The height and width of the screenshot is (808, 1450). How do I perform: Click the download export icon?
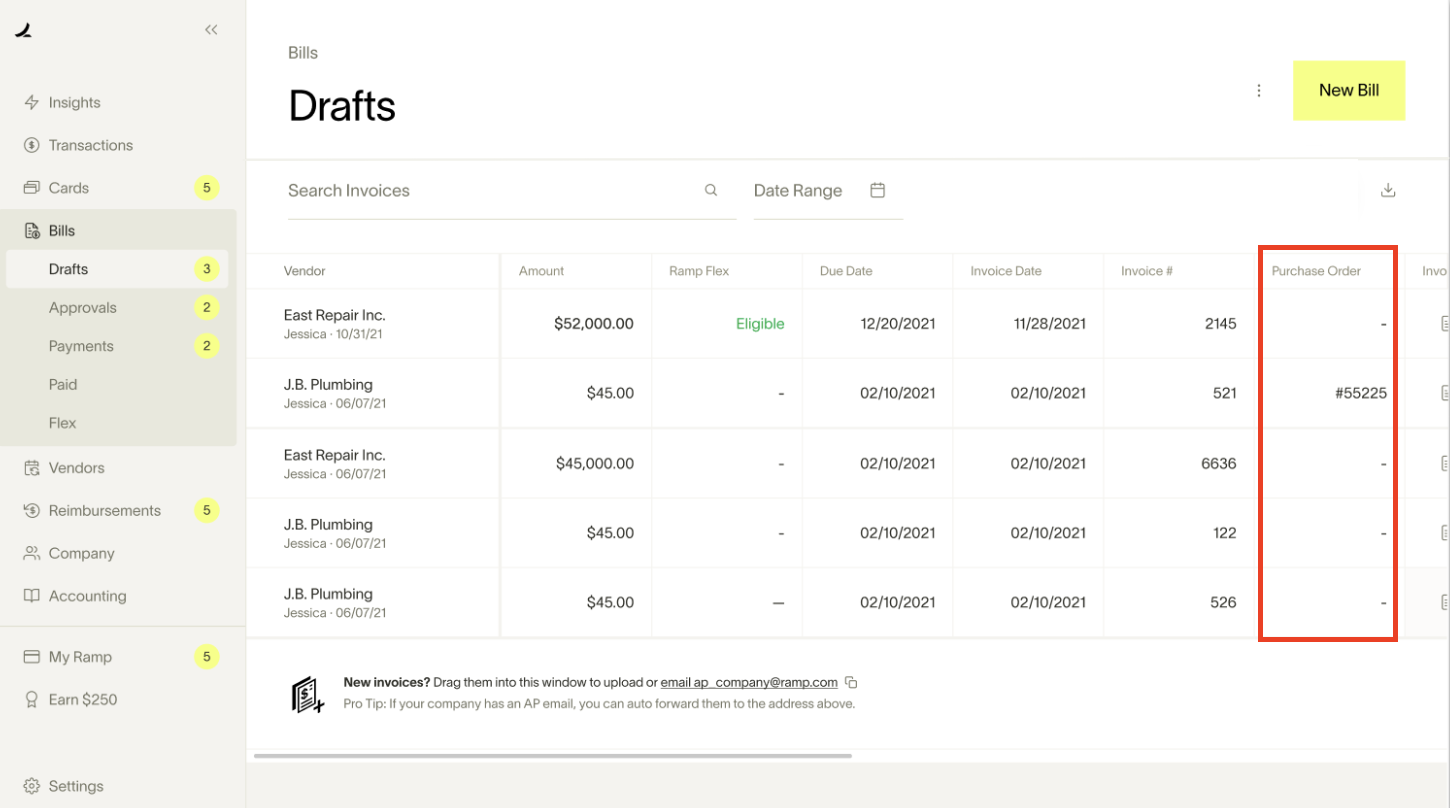pos(1388,190)
